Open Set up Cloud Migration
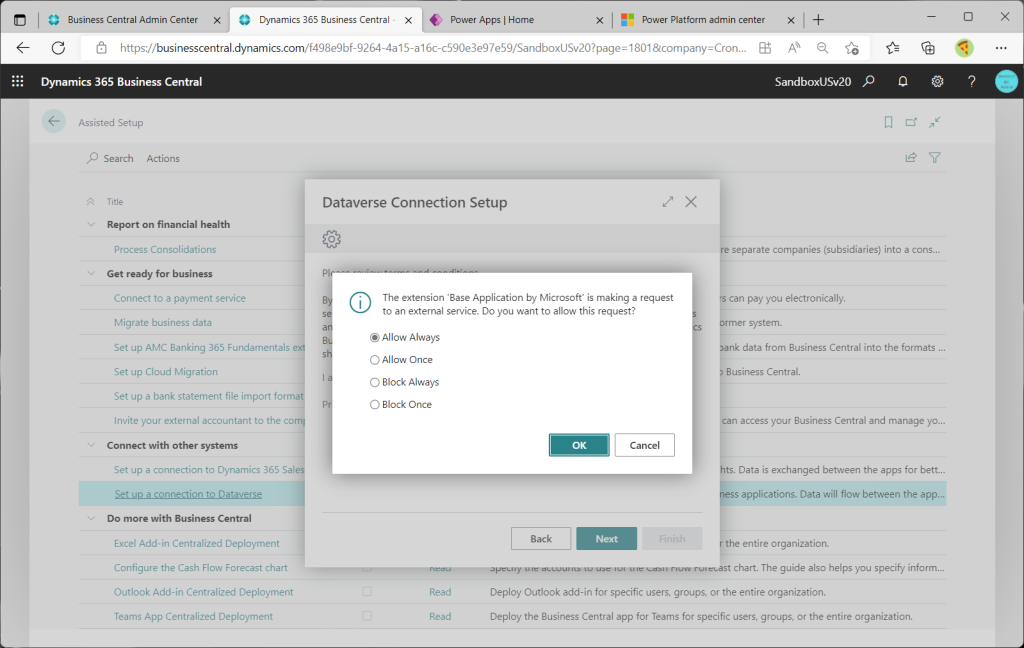 (166, 372)
